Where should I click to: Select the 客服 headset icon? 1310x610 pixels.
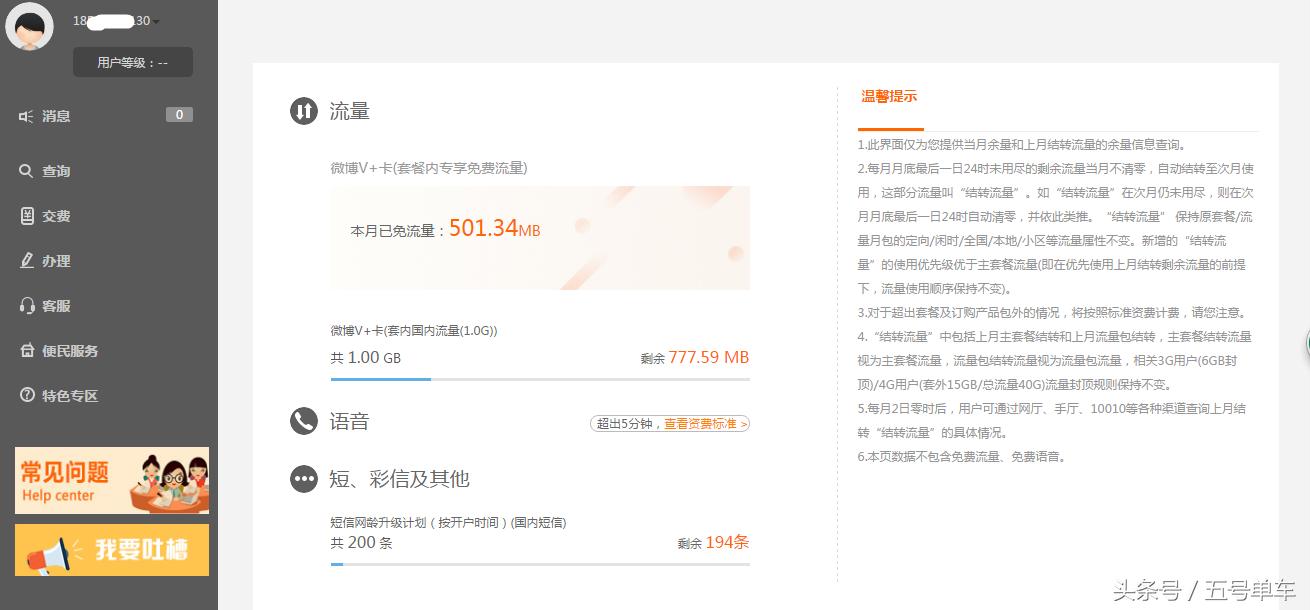coord(26,306)
